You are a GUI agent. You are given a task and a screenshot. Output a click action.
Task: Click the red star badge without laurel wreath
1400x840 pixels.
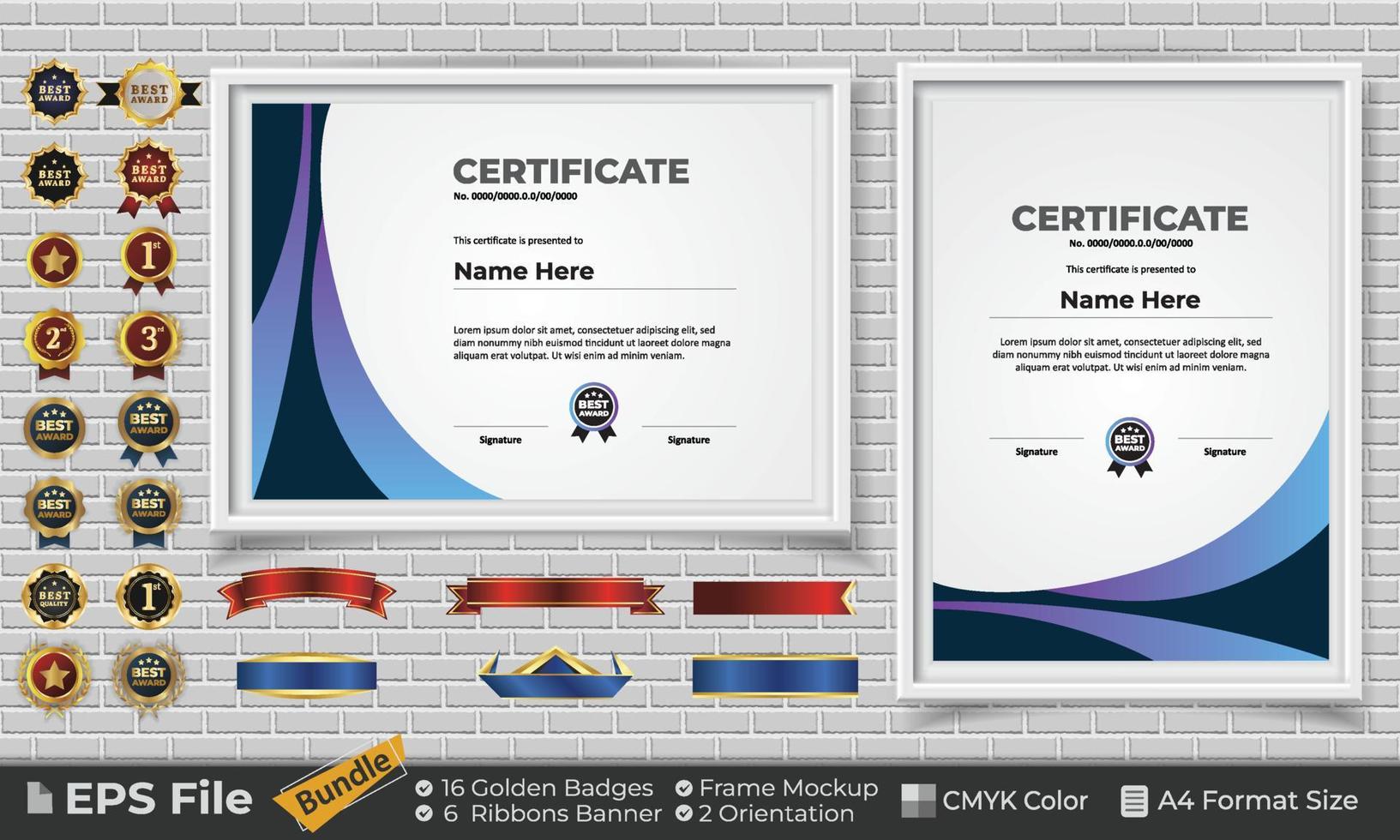point(54,260)
